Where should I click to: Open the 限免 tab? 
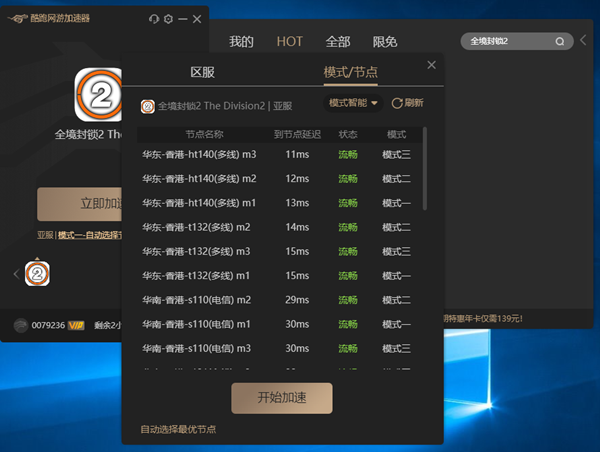385,41
